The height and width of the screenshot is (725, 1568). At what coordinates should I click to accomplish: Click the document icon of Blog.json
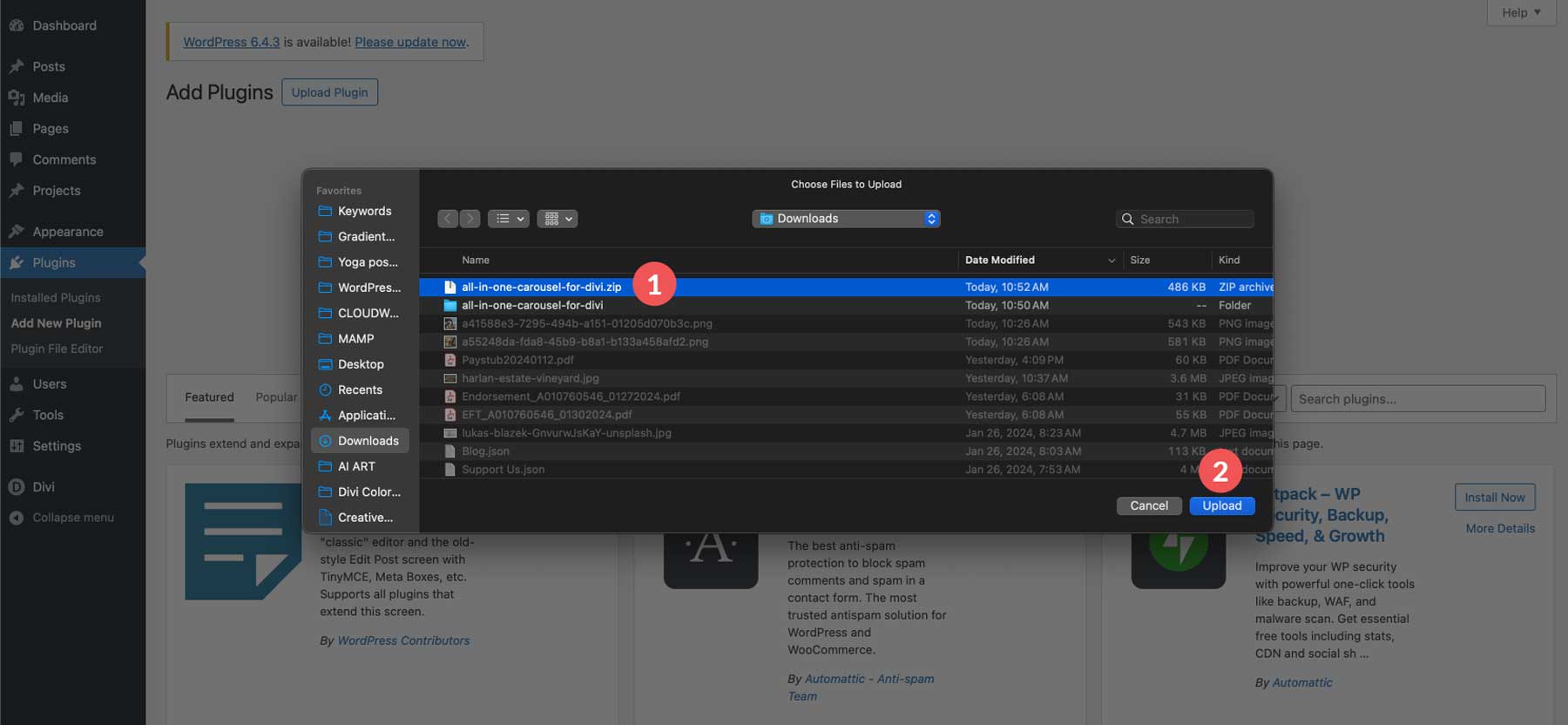click(449, 451)
